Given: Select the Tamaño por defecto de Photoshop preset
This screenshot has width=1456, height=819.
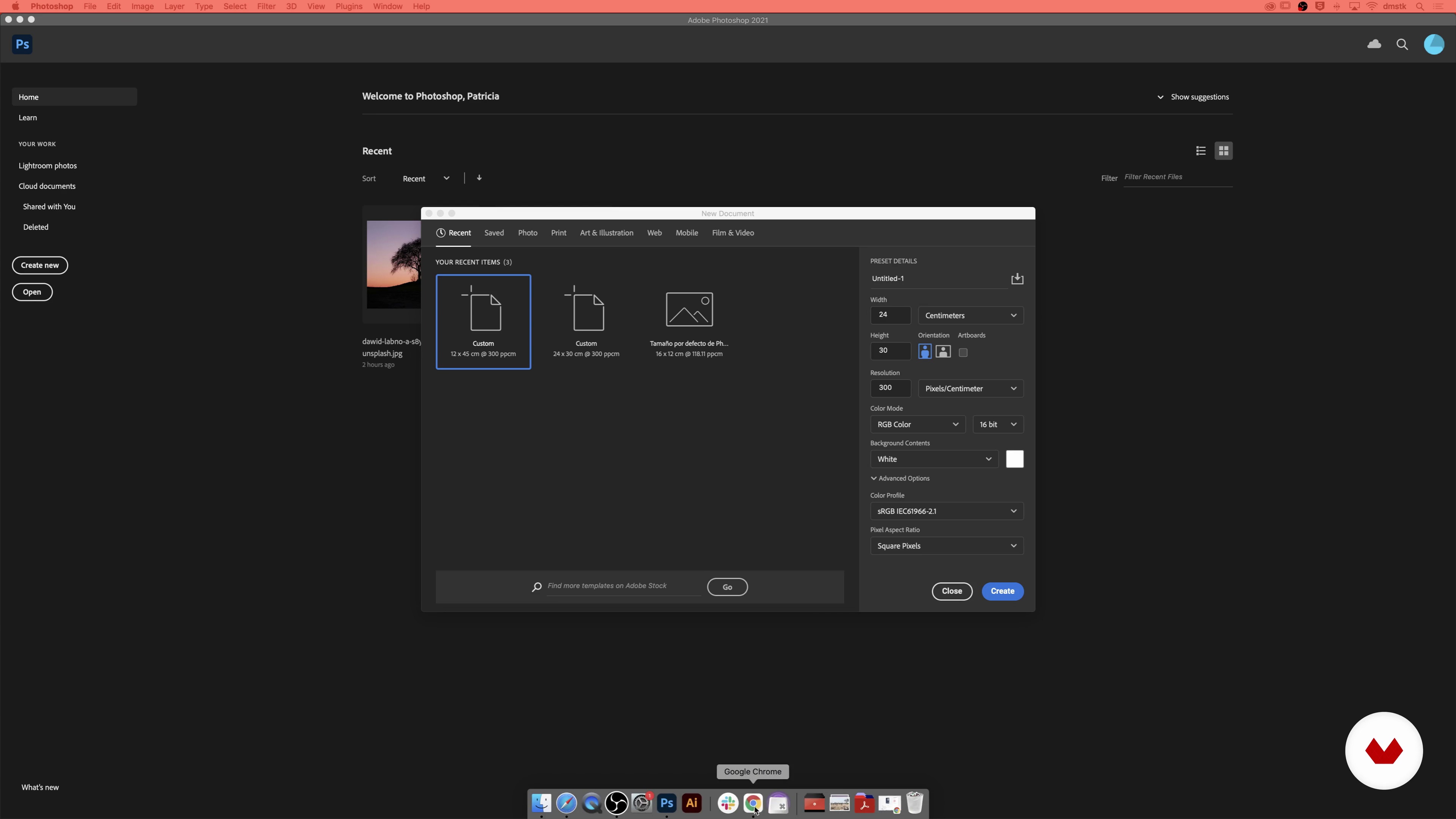Looking at the screenshot, I should click(x=689, y=322).
